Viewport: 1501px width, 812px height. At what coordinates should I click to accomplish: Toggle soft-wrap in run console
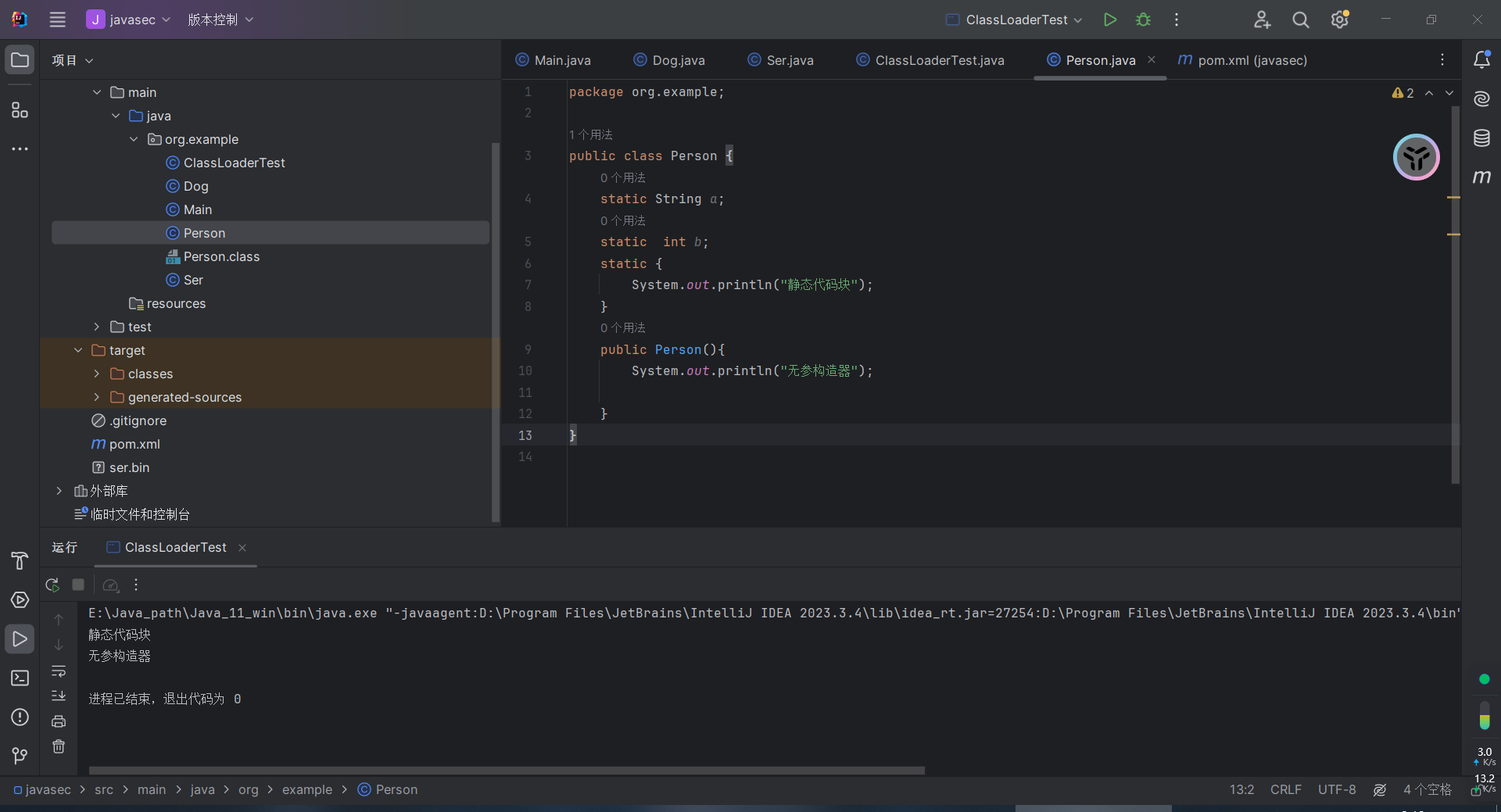(59, 671)
